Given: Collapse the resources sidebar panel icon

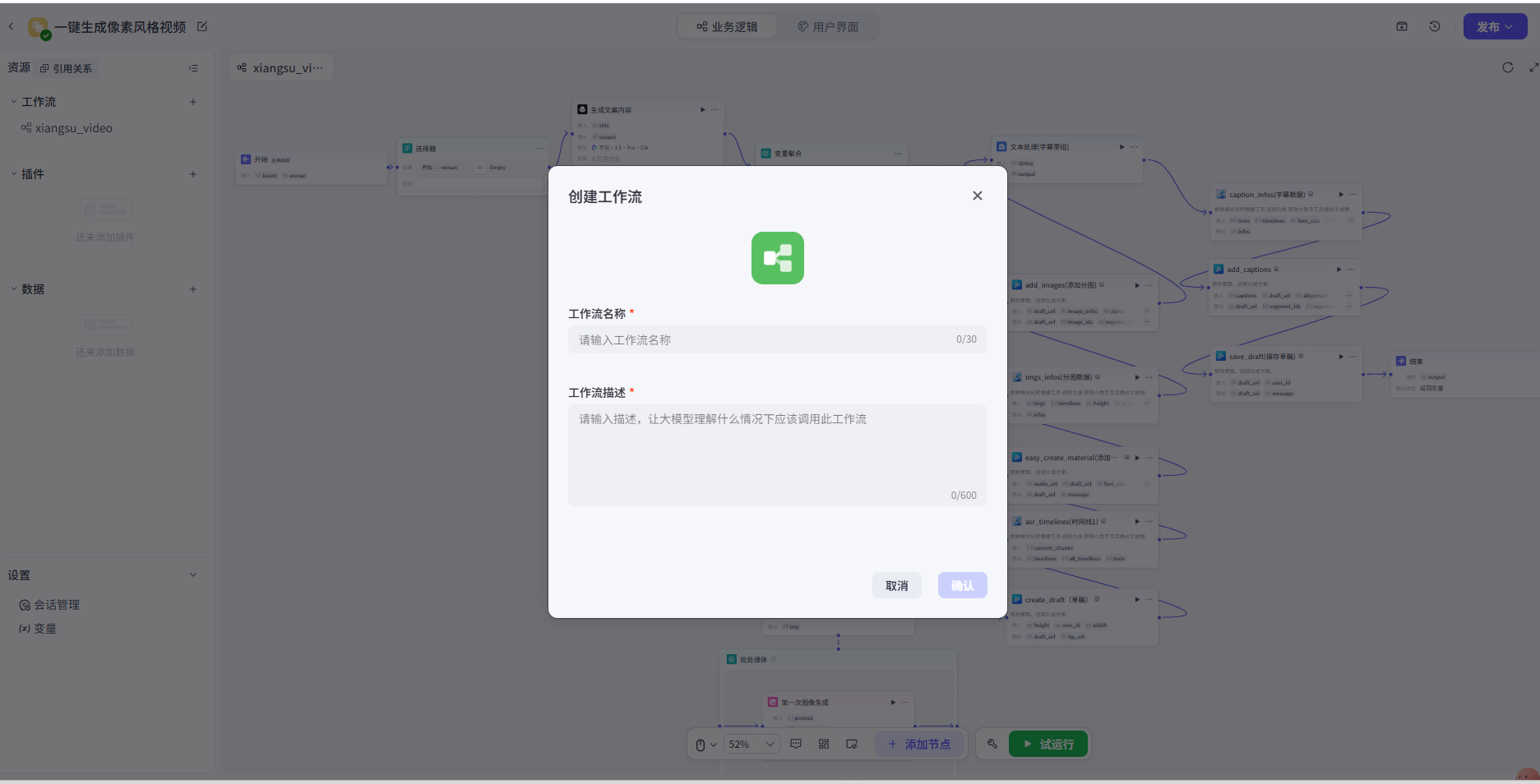Looking at the screenshot, I should click(193, 68).
